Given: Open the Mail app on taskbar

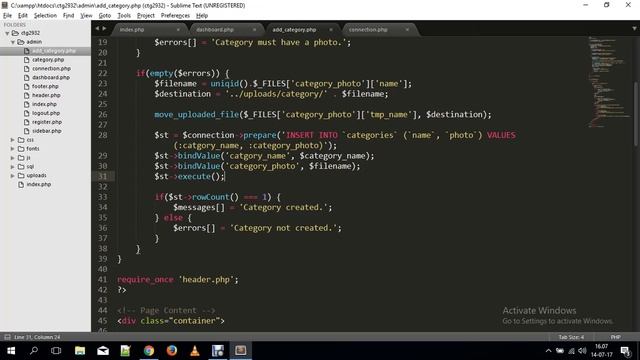Looking at the screenshot, I should click(x=103, y=351).
